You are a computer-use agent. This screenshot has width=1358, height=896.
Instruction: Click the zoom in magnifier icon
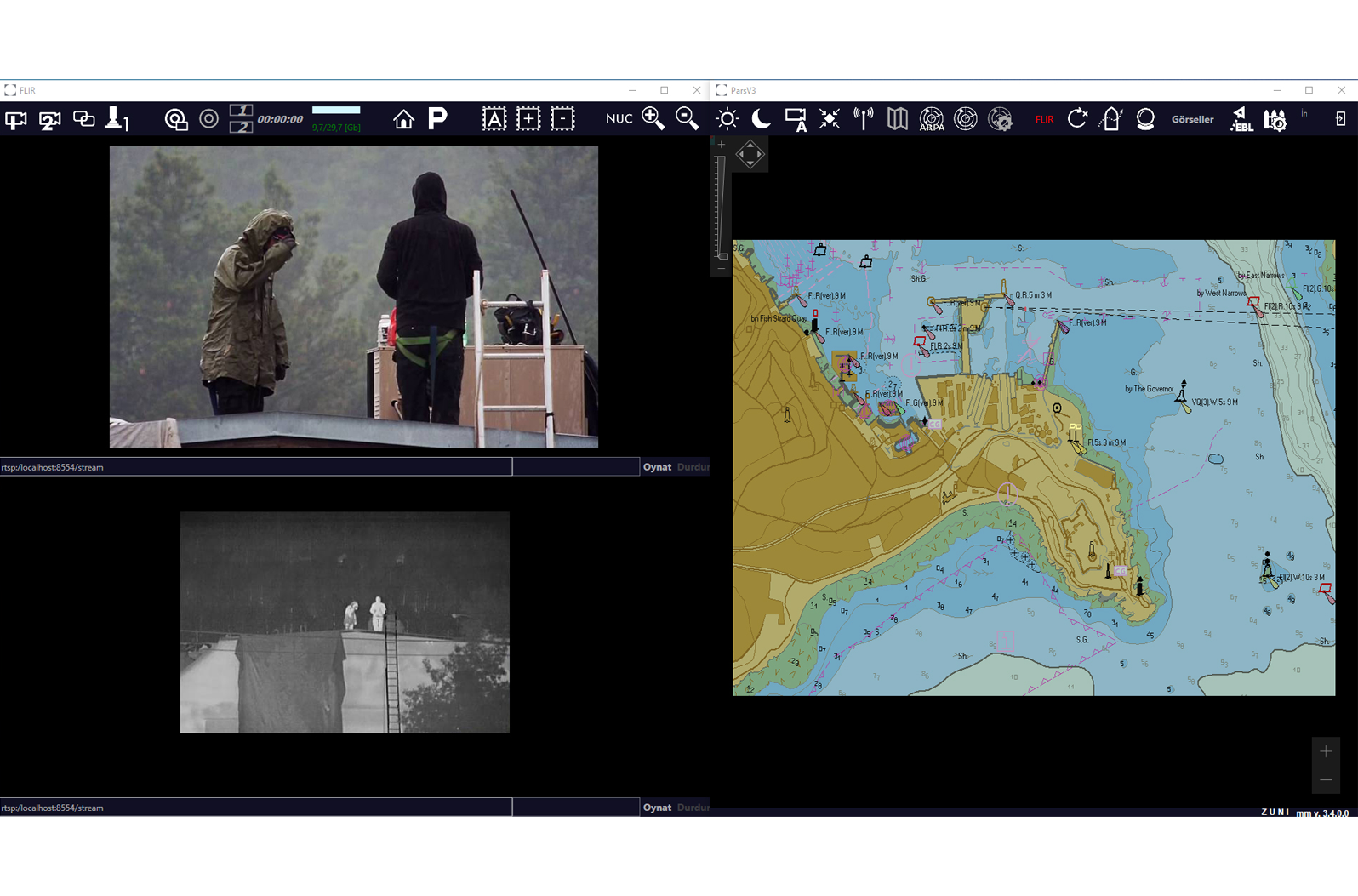point(653,119)
